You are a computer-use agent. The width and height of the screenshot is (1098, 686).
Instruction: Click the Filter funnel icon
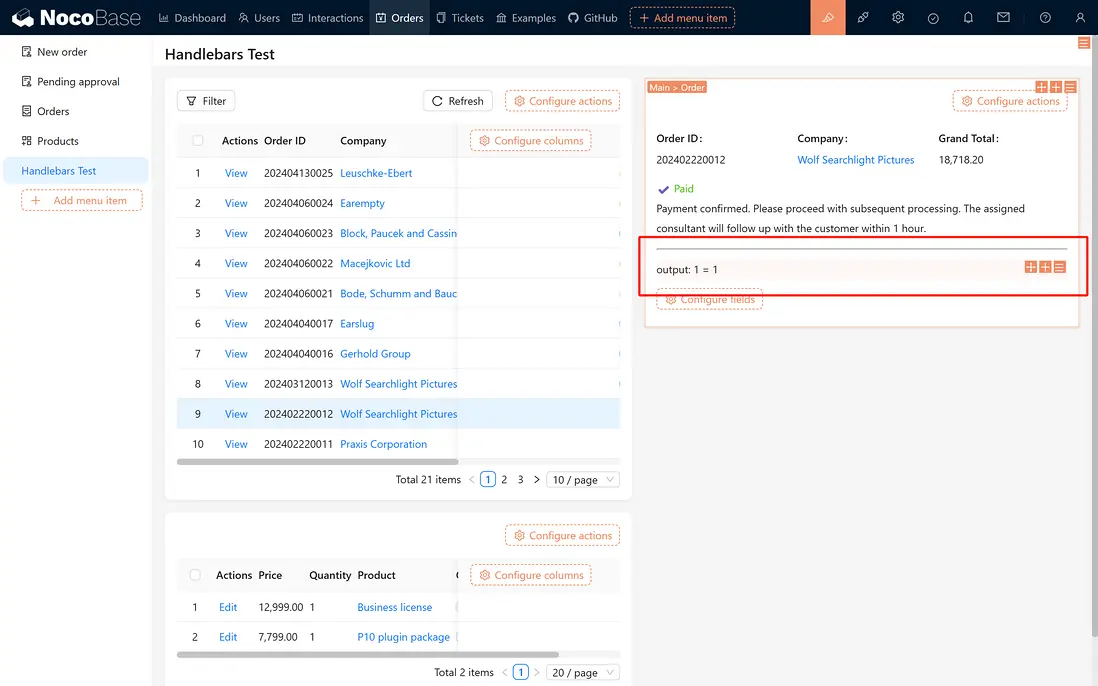click(x=191, y=101)
